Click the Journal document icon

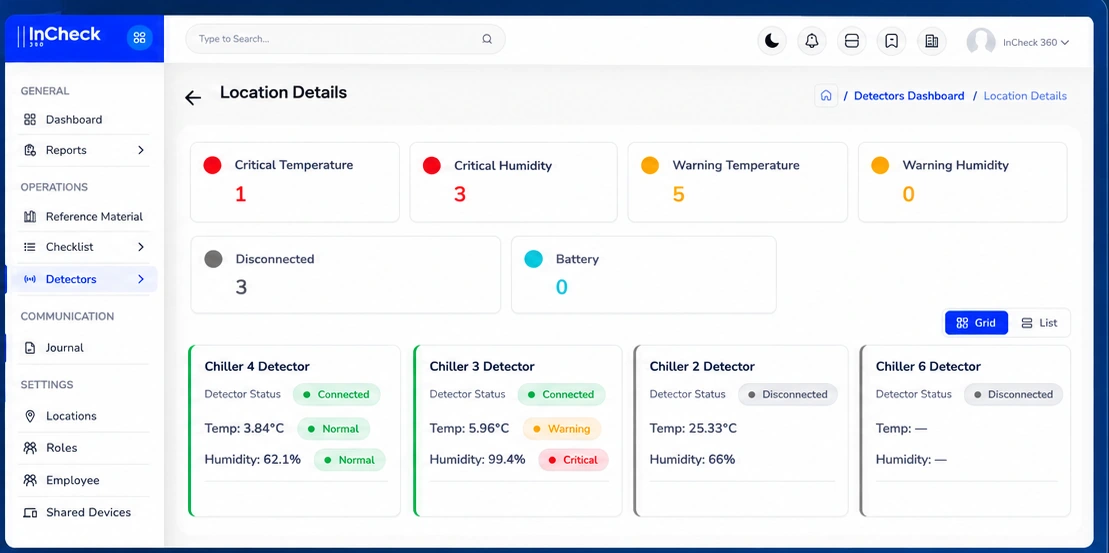(x=30, y=348)
